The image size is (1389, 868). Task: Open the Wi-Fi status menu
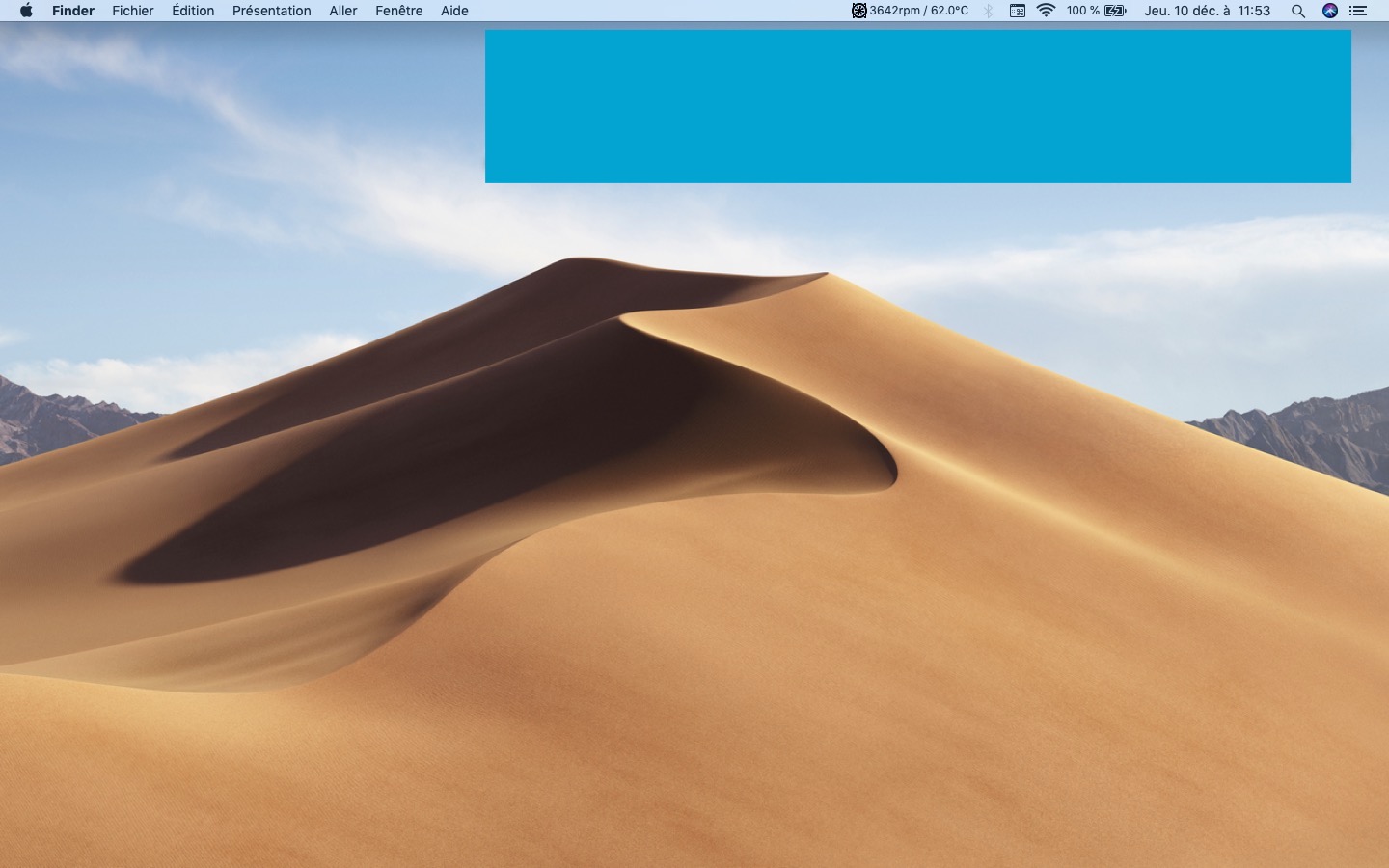click(x=1047, y=11)
